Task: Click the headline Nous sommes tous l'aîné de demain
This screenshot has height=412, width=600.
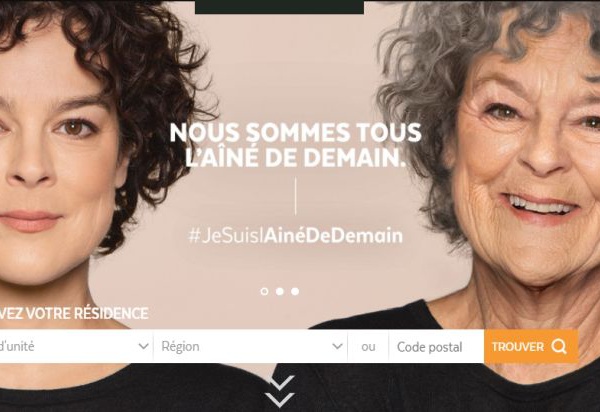Action: pos(295,145)
